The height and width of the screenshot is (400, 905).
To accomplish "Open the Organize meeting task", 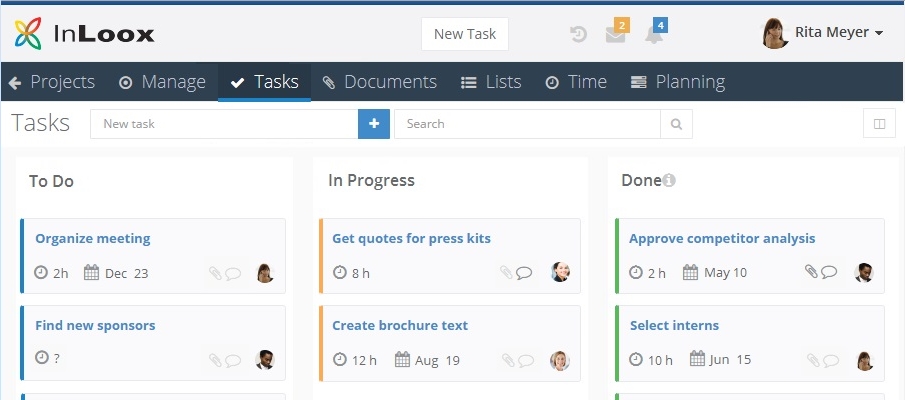I will pyautogui.click(x=93, y=238).
